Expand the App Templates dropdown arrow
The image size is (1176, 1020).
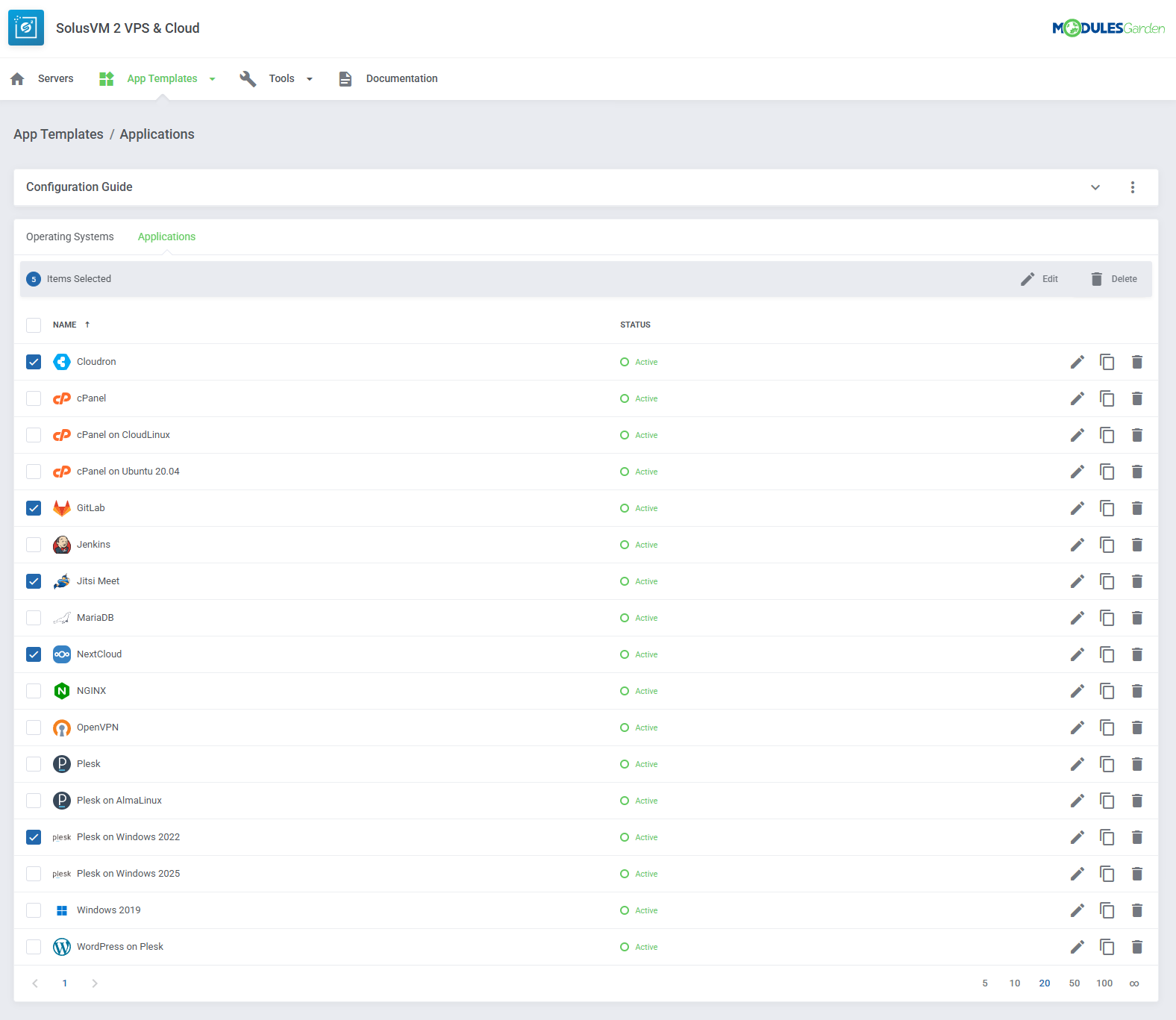[212, 79]
